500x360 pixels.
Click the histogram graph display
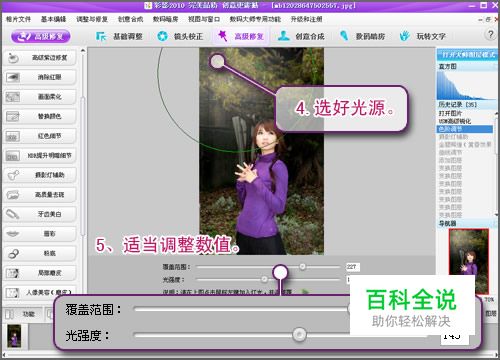pos(467,85)
